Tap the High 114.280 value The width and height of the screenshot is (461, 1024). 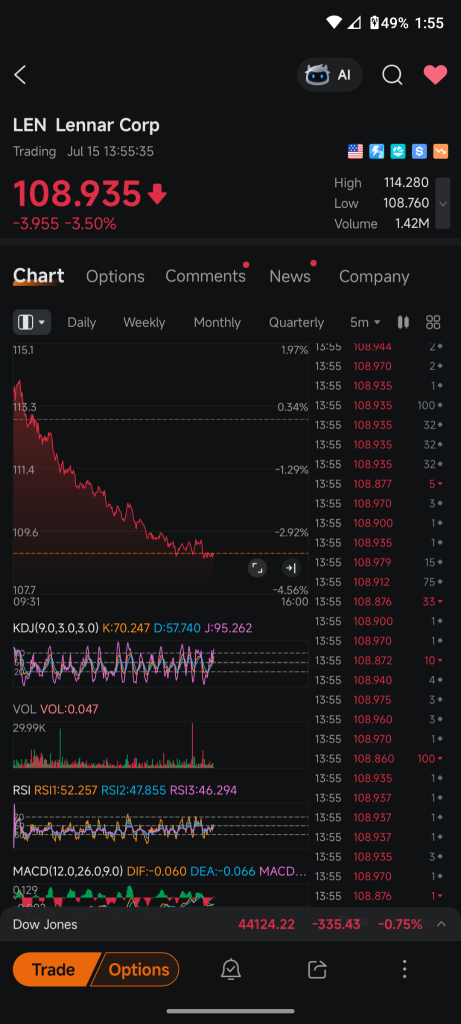[406, 183]
